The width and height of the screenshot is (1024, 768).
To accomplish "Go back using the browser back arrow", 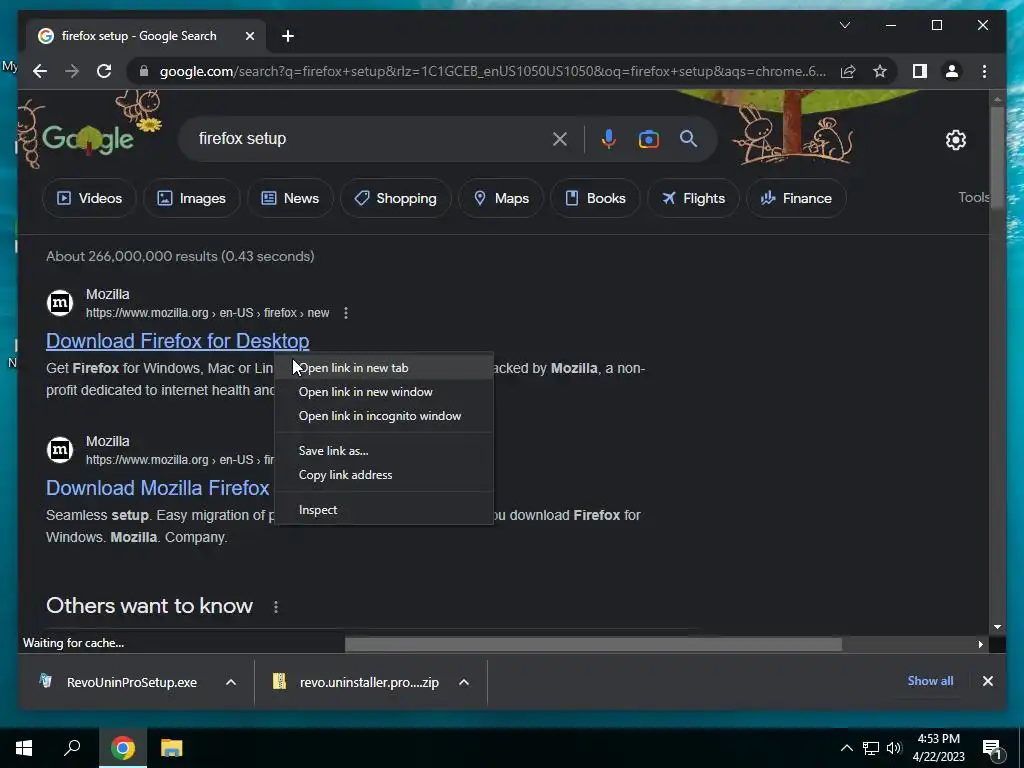I will pos(40,71).
